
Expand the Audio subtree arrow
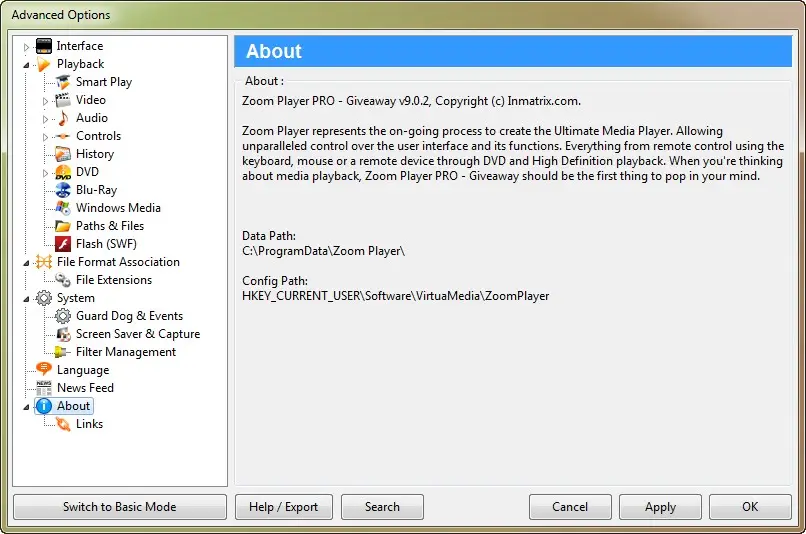pos(45,119)
